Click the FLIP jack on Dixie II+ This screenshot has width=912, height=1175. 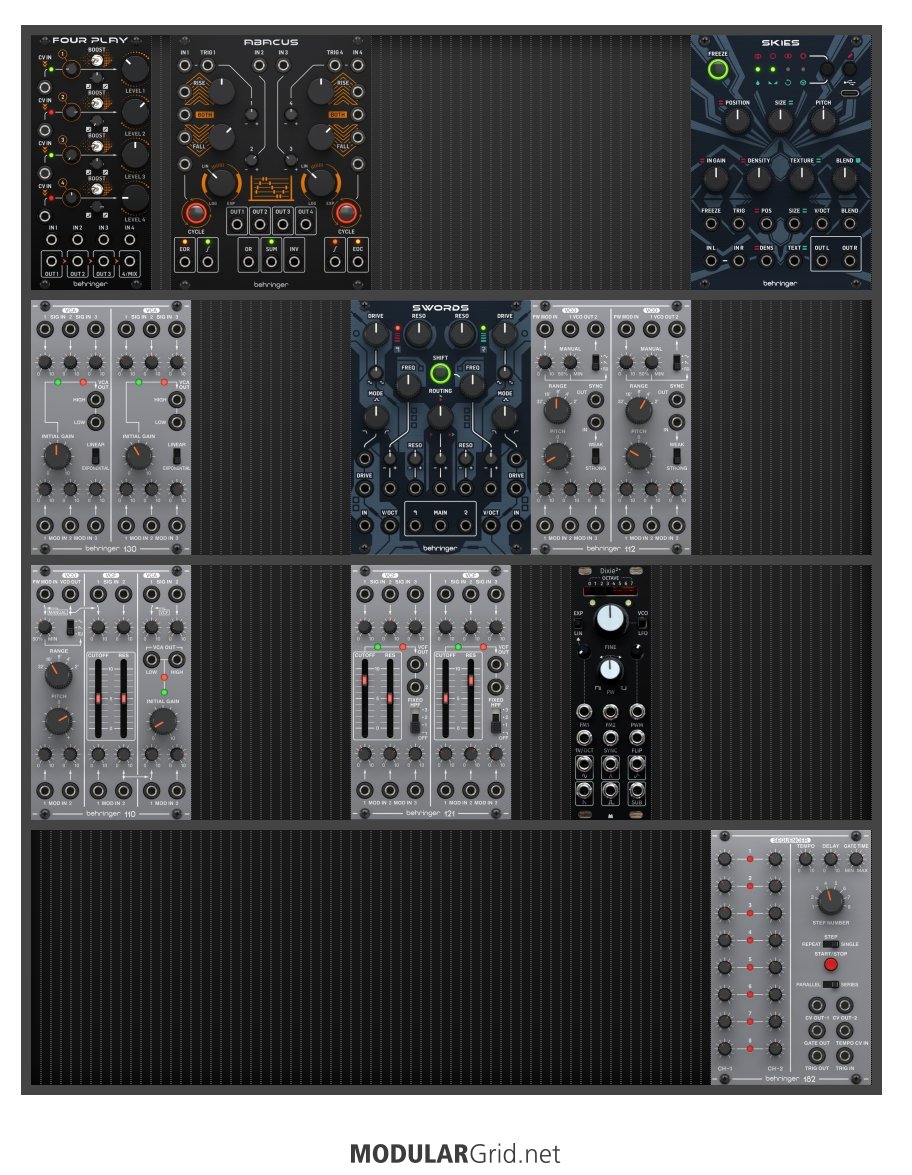636,737
